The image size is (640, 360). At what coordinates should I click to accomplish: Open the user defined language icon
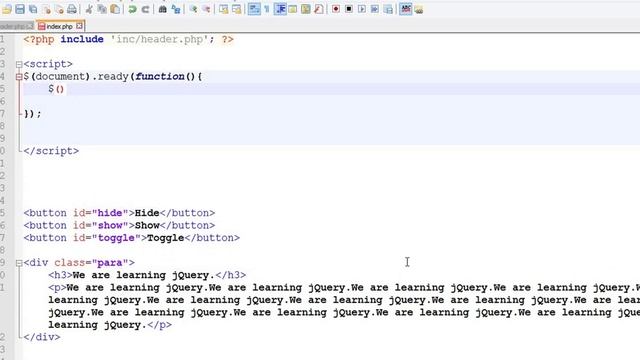[x=293, y=9]
